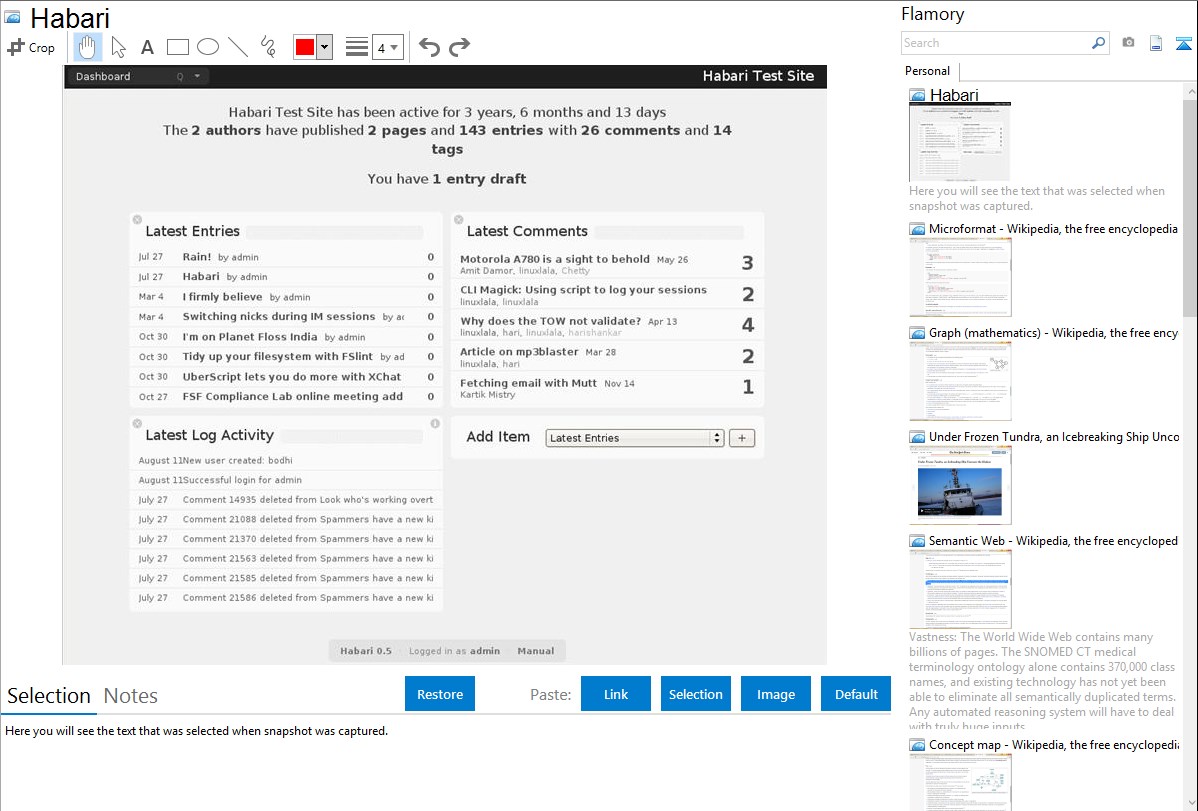Open the Habari snapshot thumbnail
1198x811 pixels.
tap(960, 141)
